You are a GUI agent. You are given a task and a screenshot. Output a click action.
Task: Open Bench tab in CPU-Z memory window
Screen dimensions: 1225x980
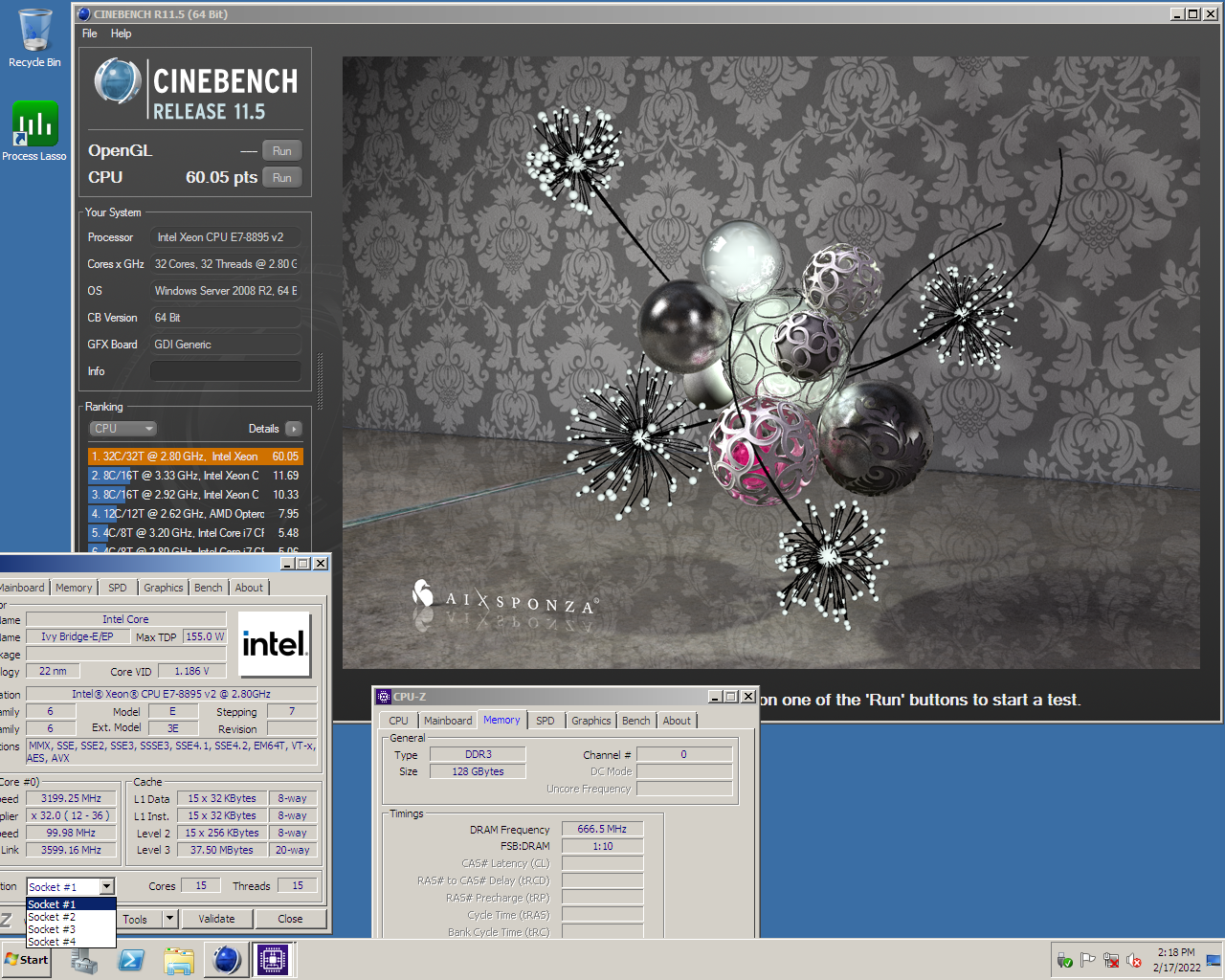[x=635, y=721]
